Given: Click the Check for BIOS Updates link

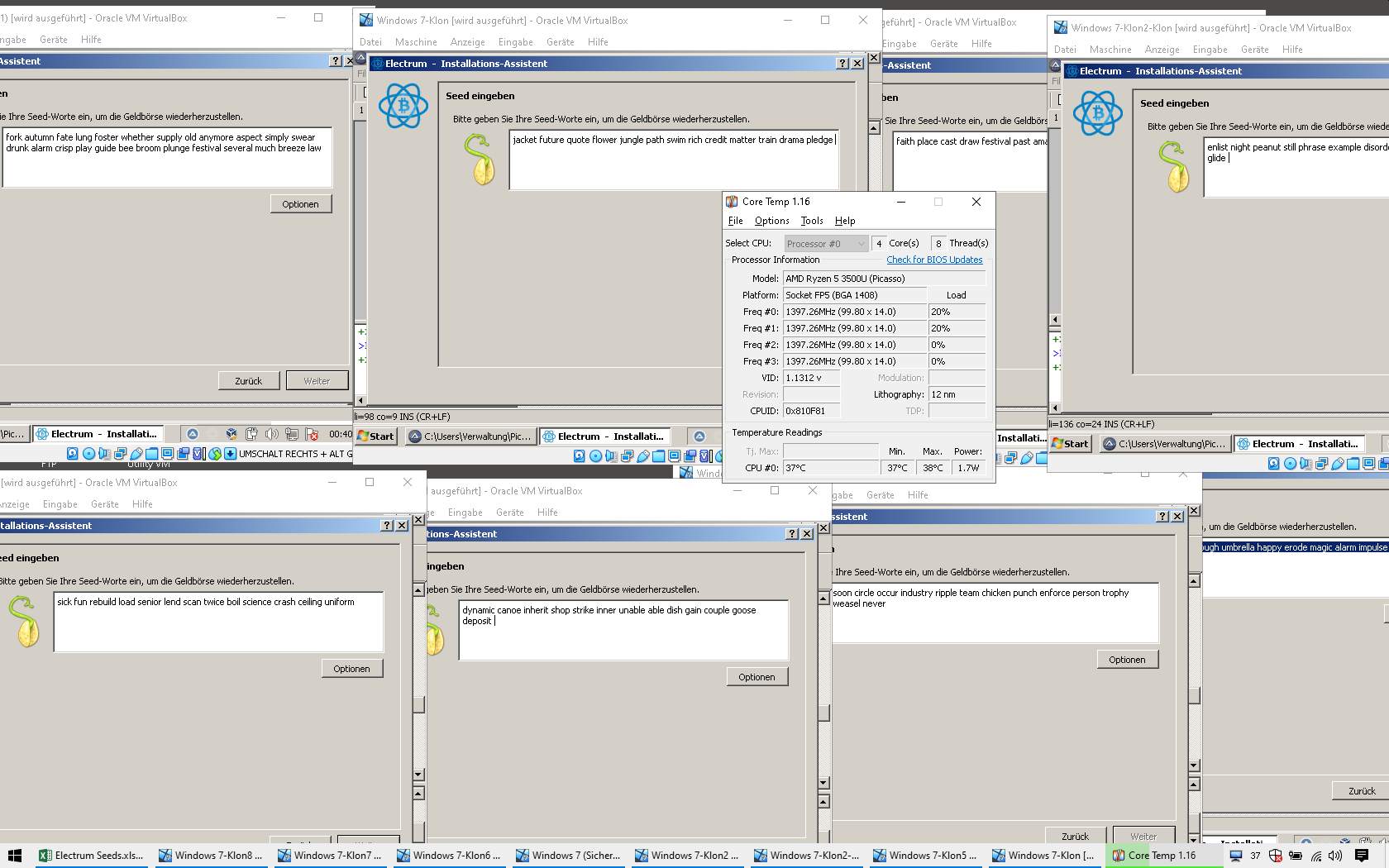Looking at the screenshot, I should click(x=934, y=260).
